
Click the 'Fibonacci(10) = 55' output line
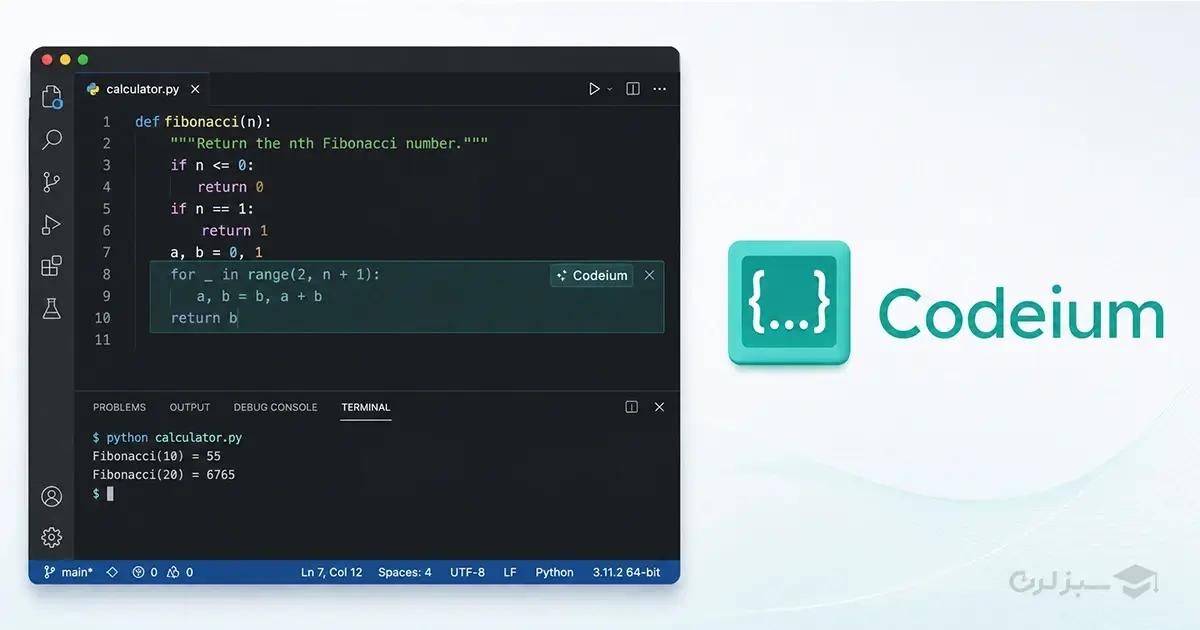(x=156, y=456)
